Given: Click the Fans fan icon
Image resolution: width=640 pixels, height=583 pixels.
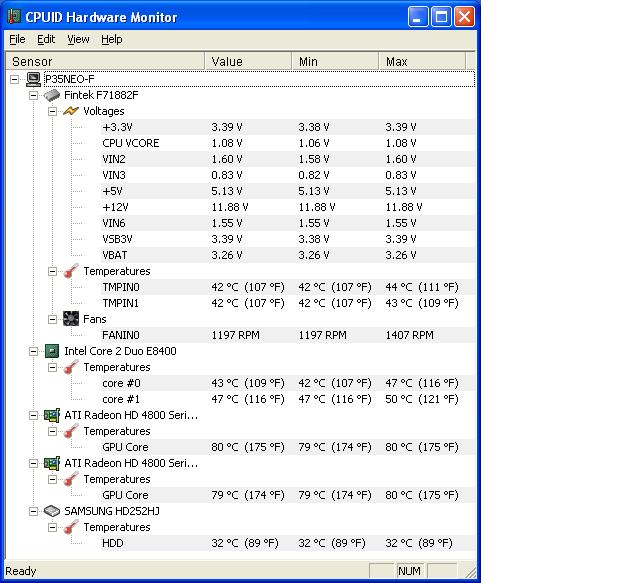Looking at the screenshot, I should pos(71,319).
